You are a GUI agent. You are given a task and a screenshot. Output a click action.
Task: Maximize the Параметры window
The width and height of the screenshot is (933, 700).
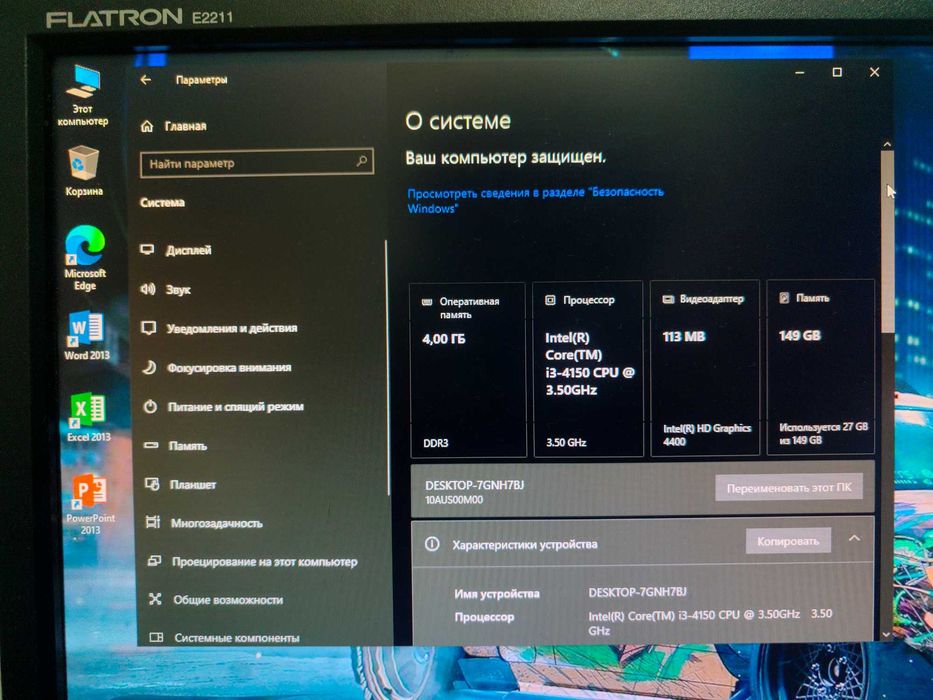837,72
